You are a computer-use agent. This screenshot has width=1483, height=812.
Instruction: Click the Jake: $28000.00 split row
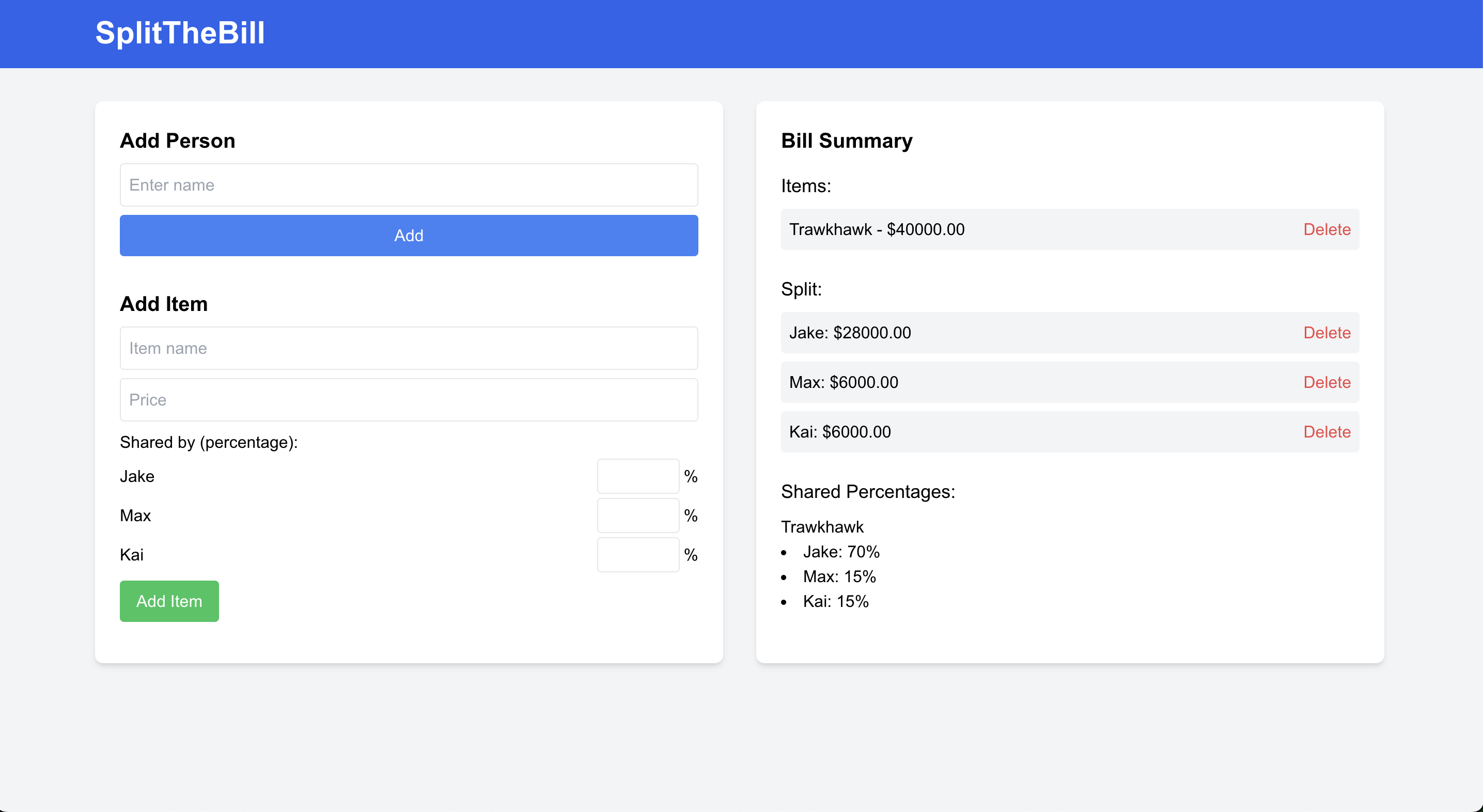850,333
